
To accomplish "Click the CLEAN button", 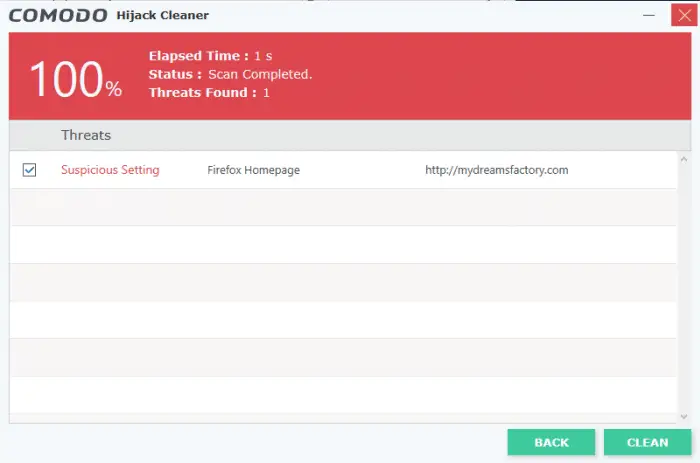I will (647, 442).
